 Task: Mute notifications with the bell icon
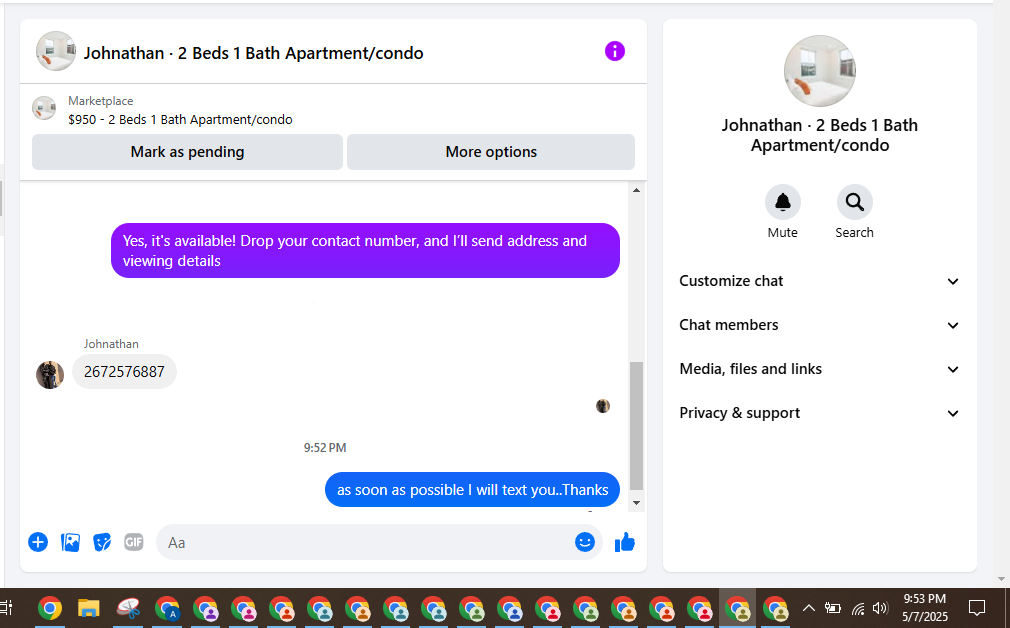click(783, 202)
